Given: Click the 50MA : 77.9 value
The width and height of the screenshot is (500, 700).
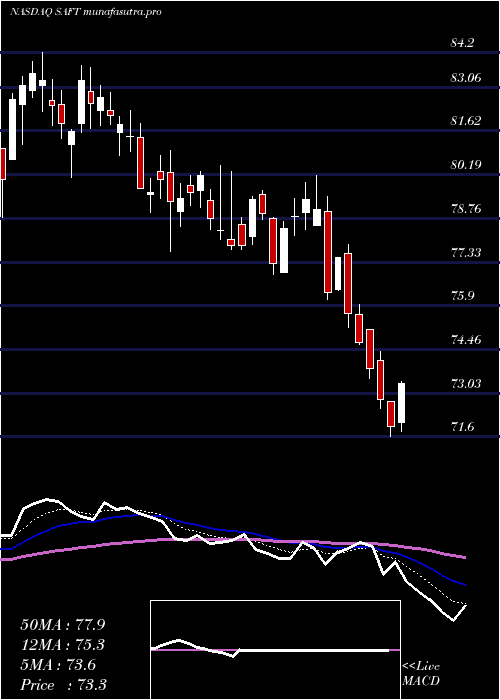Looking at the screenshot, I should (x=63, y=625).
